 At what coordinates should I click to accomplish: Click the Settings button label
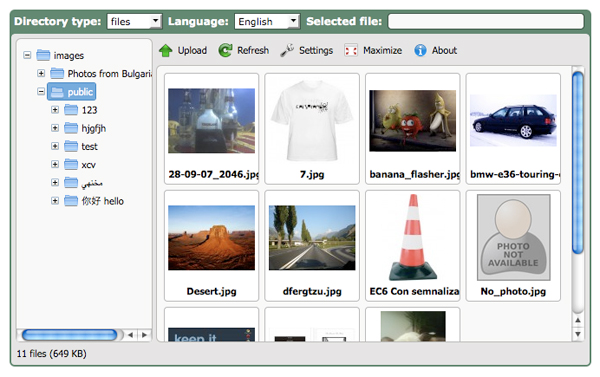coord(316,51)
